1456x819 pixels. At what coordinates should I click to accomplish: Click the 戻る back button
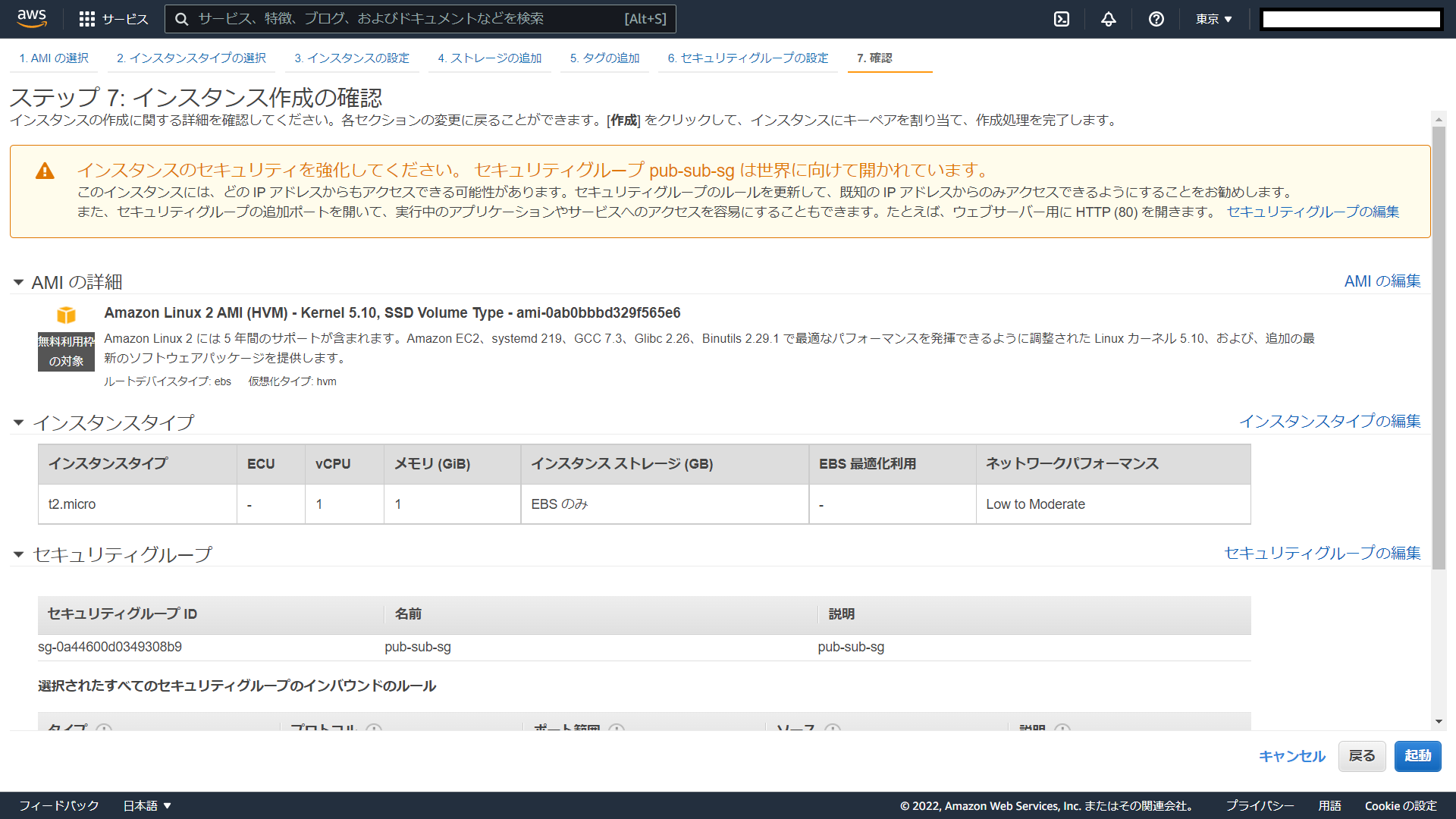click(1361, 756)
